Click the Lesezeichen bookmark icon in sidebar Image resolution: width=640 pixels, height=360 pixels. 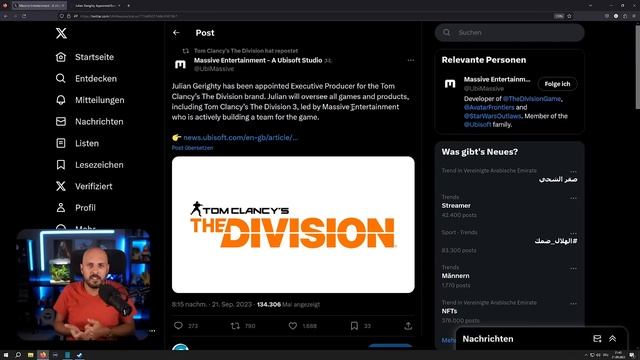point(61,164)
